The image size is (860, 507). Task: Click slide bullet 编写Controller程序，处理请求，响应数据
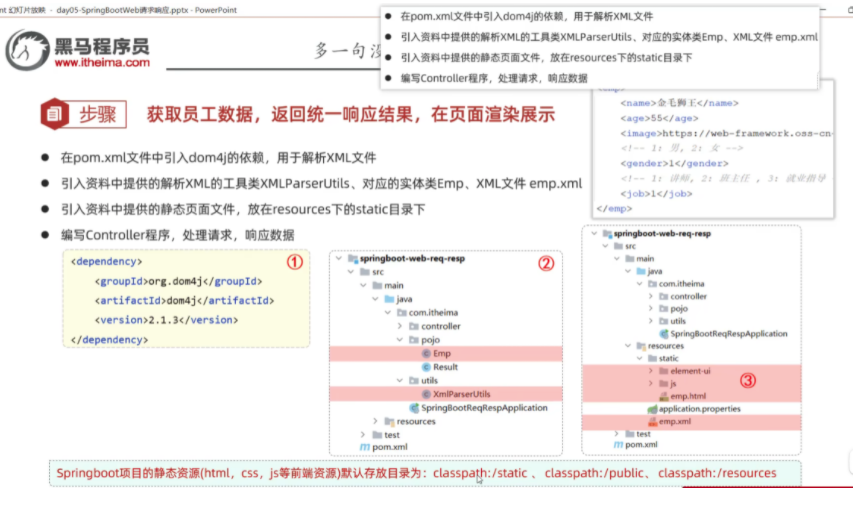click(x=178, y=235)
